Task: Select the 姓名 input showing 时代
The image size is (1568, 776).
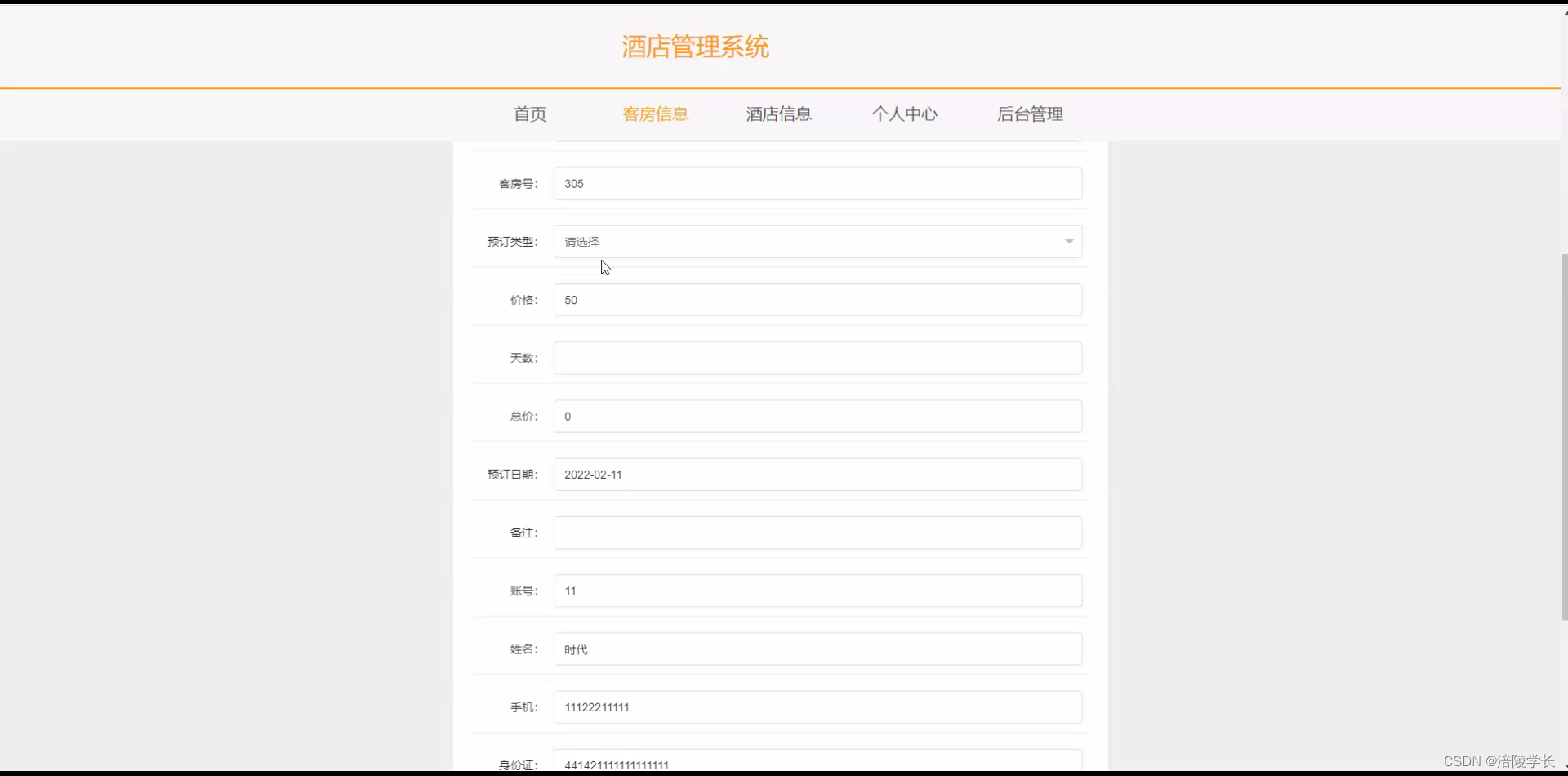Action: click(817, 649)
